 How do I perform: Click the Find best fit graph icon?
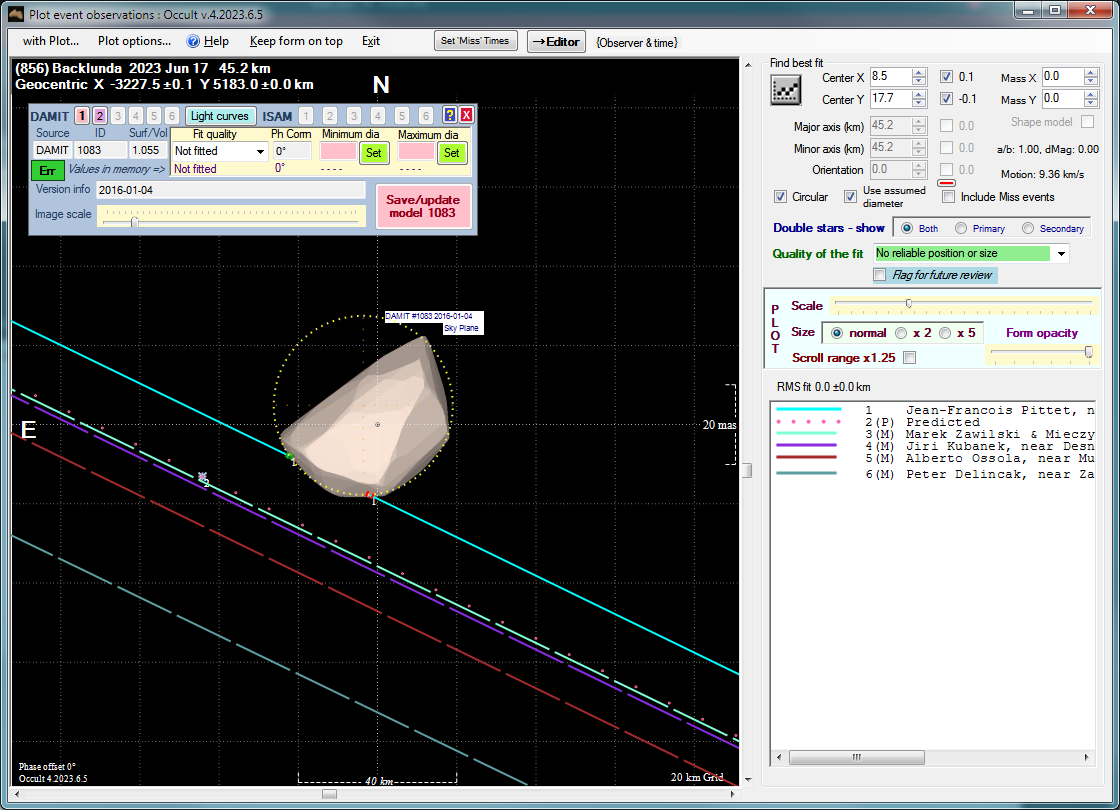pos(785,90)
